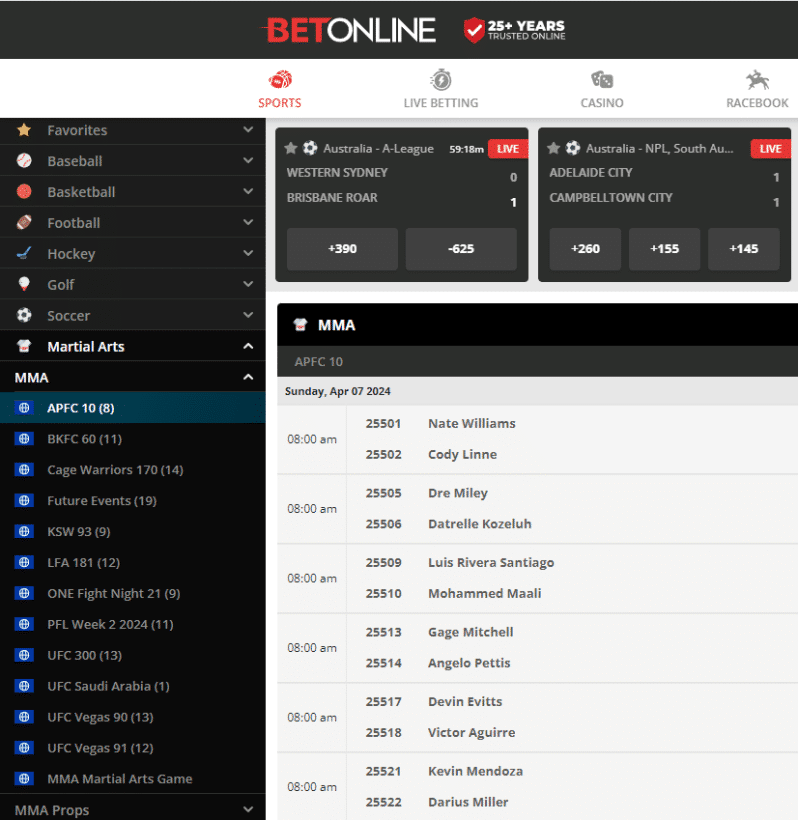Click the soccer ball icon on NPL South Australia card
This screenshot has width=798, height=820.
[x=573, y=149]
